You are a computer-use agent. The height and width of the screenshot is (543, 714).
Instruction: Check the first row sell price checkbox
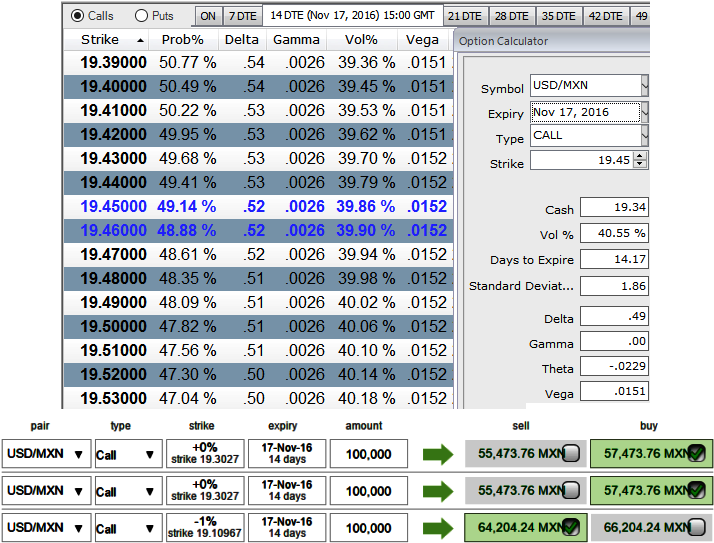tap(571, 454)
